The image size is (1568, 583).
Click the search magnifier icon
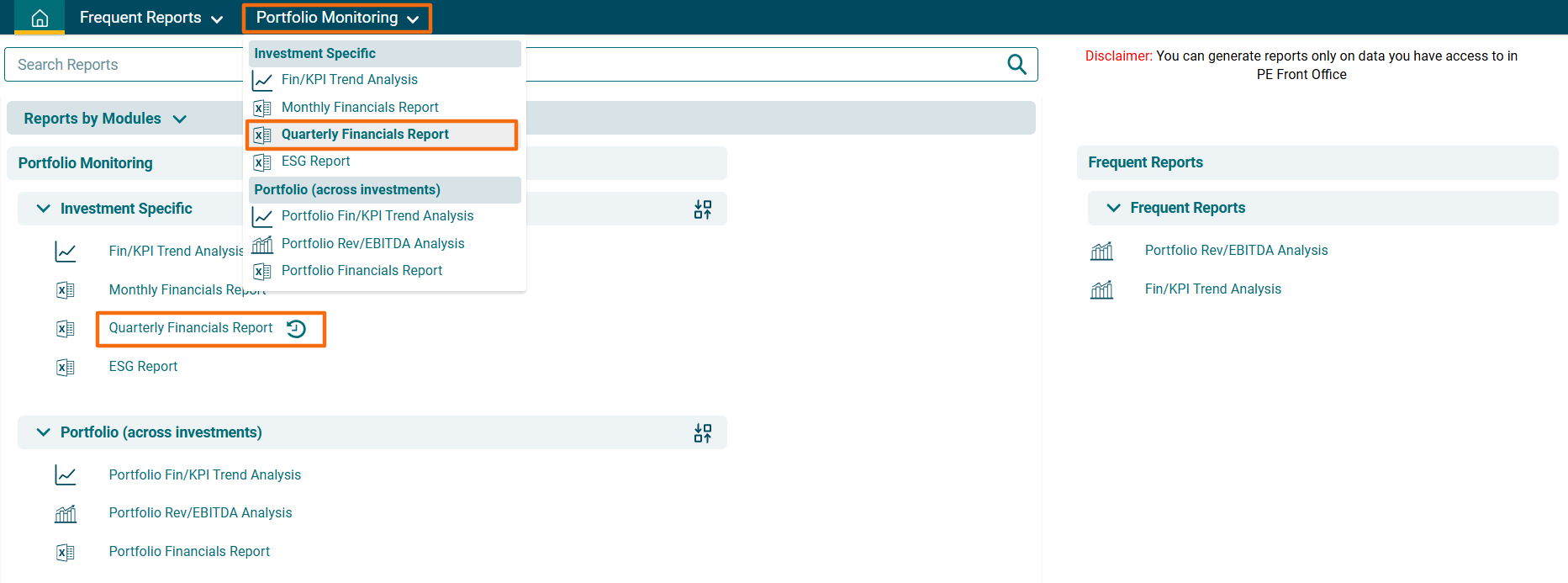[x=1016, y=65]
